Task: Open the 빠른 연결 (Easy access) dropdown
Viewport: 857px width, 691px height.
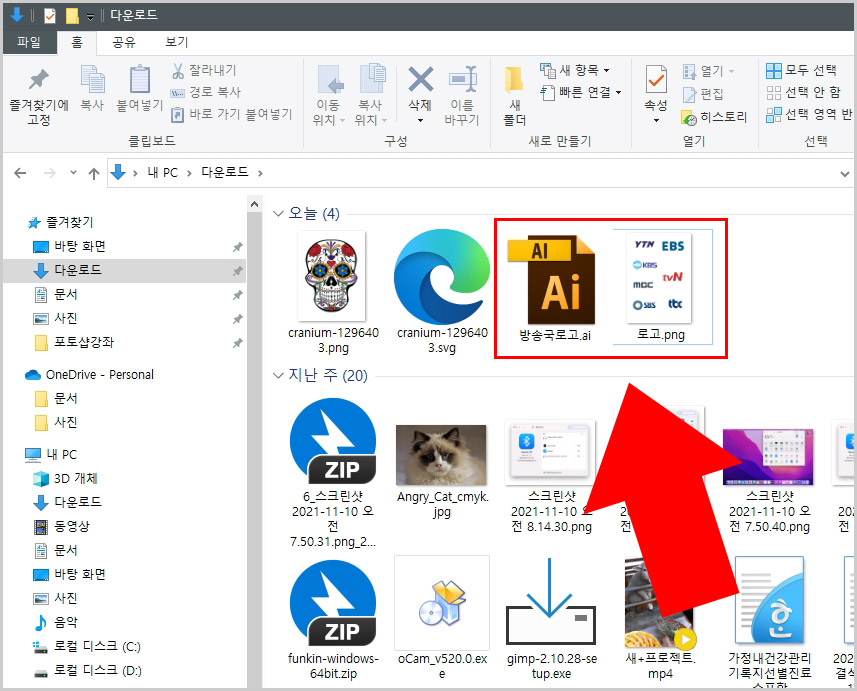Action: pos(580,92)
